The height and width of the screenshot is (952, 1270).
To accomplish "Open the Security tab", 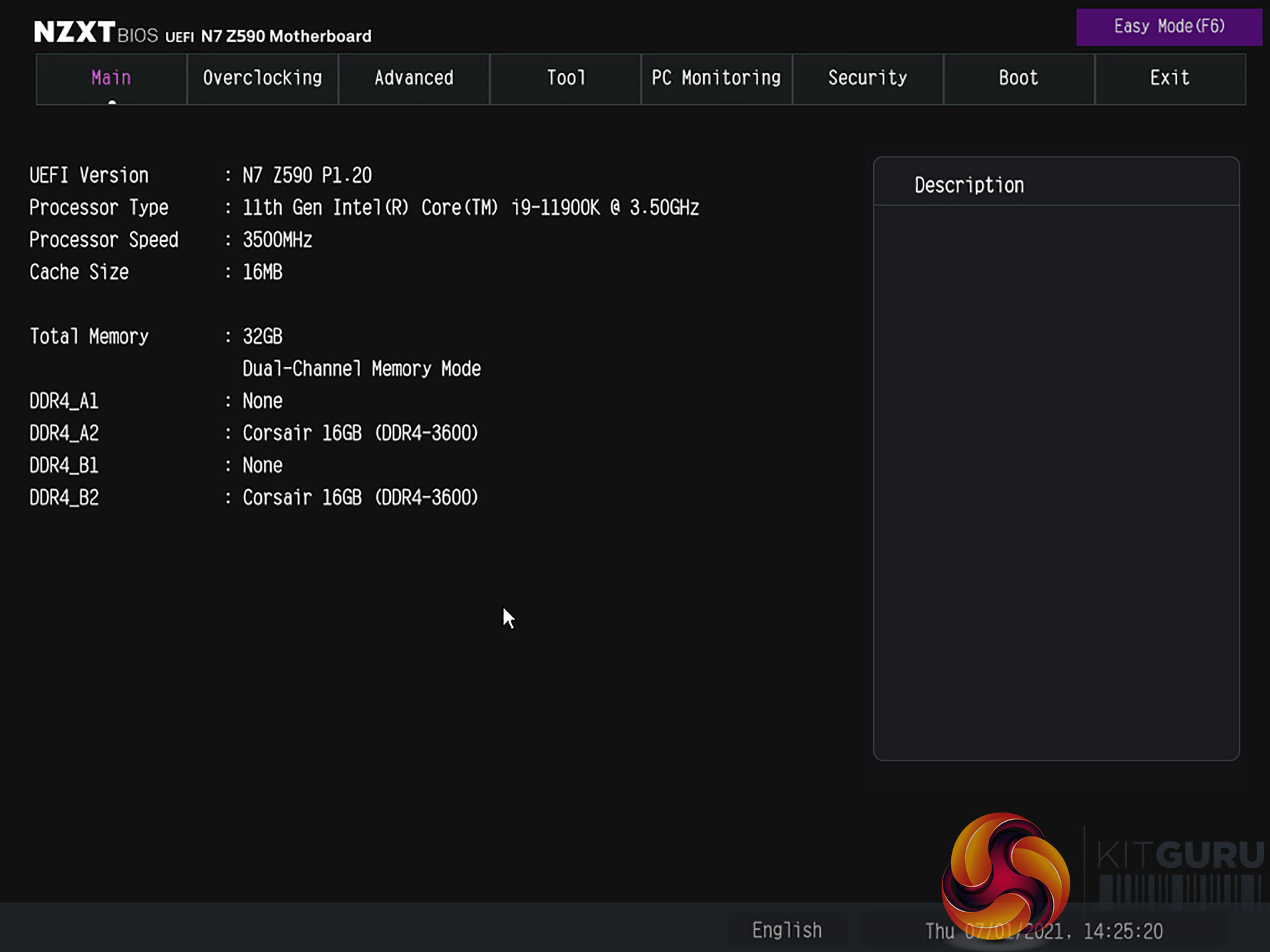I will [x=868, y=79].
